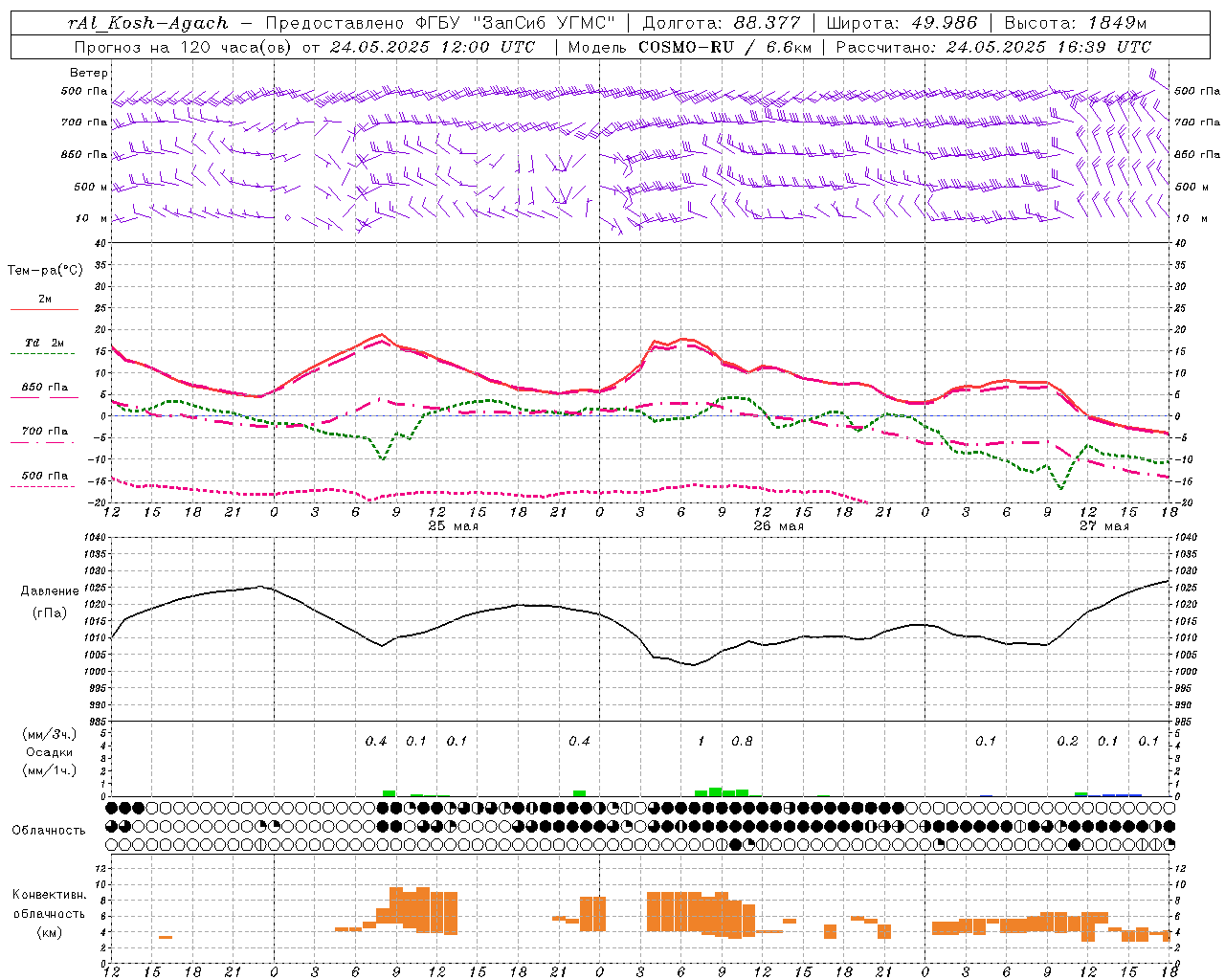Click the Осадки panel label
This screenshot has width=1225, height=980.
(x=50, y=752)
